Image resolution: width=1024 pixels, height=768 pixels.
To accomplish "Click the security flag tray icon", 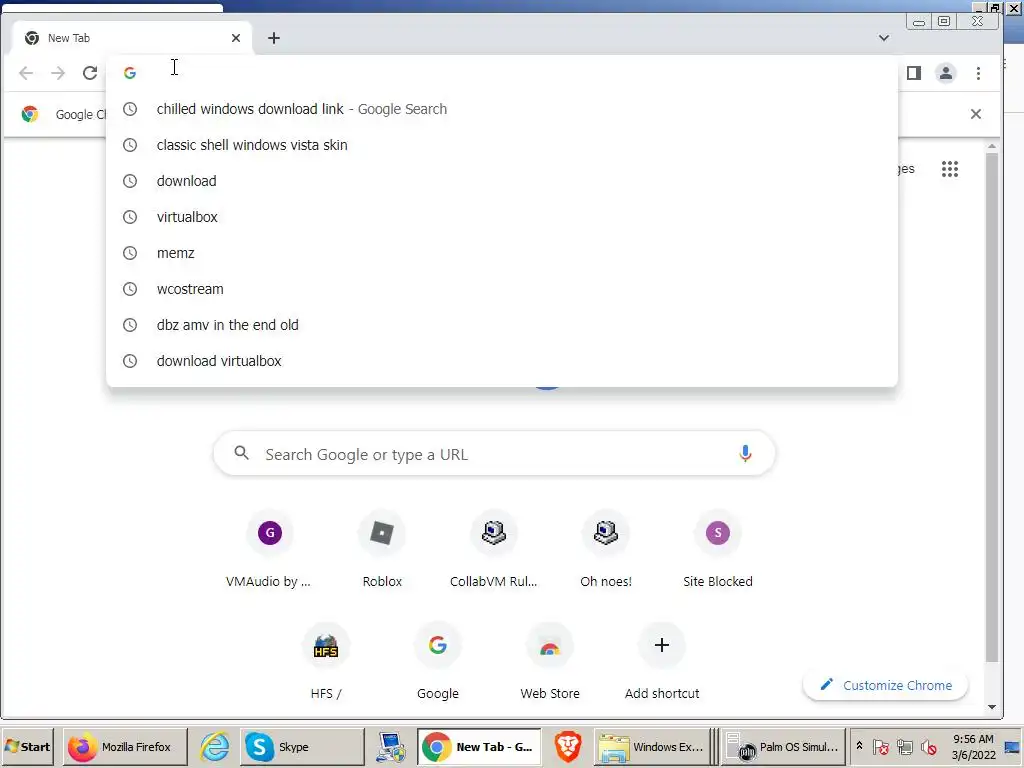I will point(880,747).
